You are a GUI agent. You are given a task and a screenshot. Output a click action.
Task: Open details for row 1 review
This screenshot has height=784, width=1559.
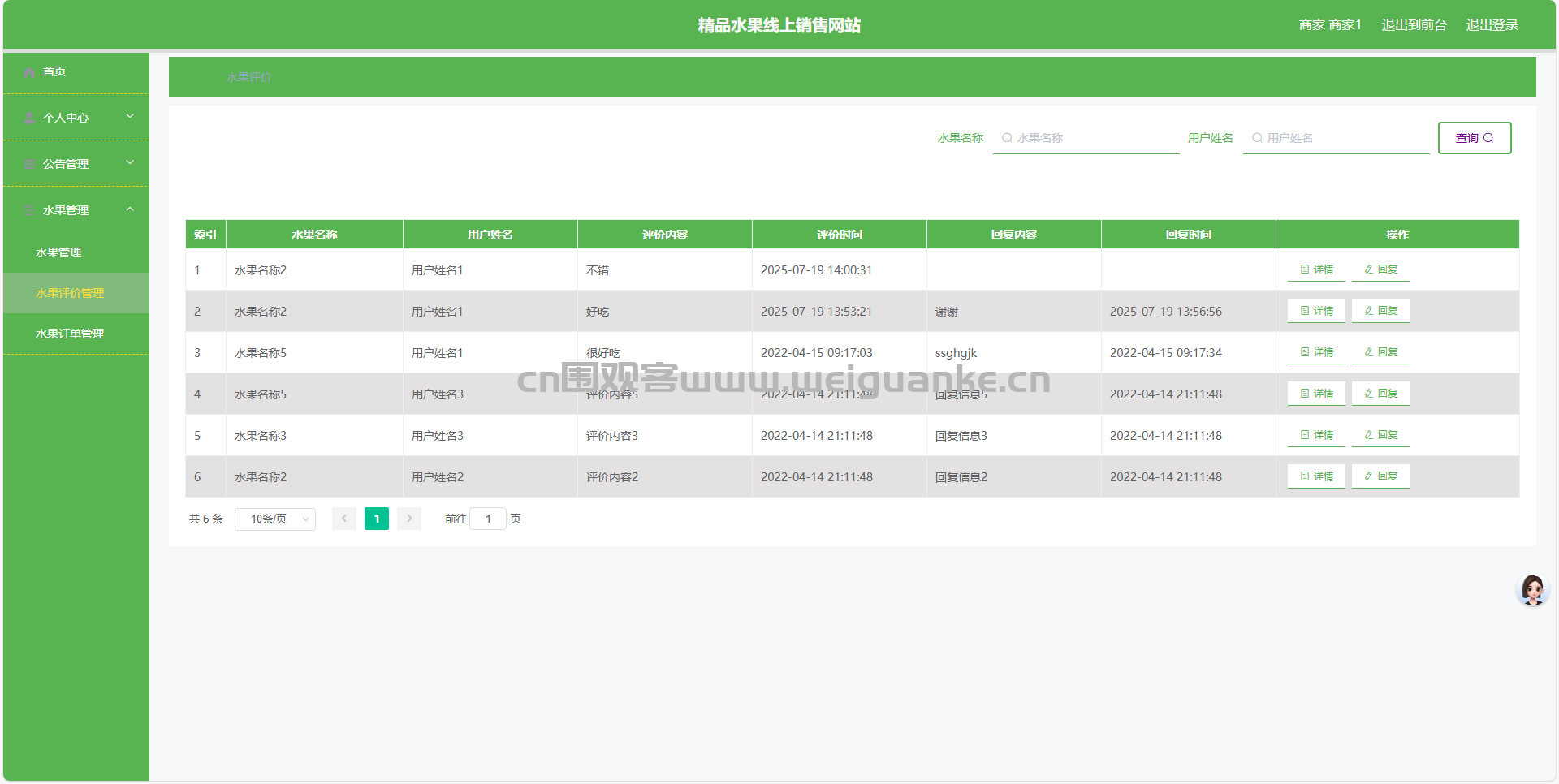(x=1316, y=269)
